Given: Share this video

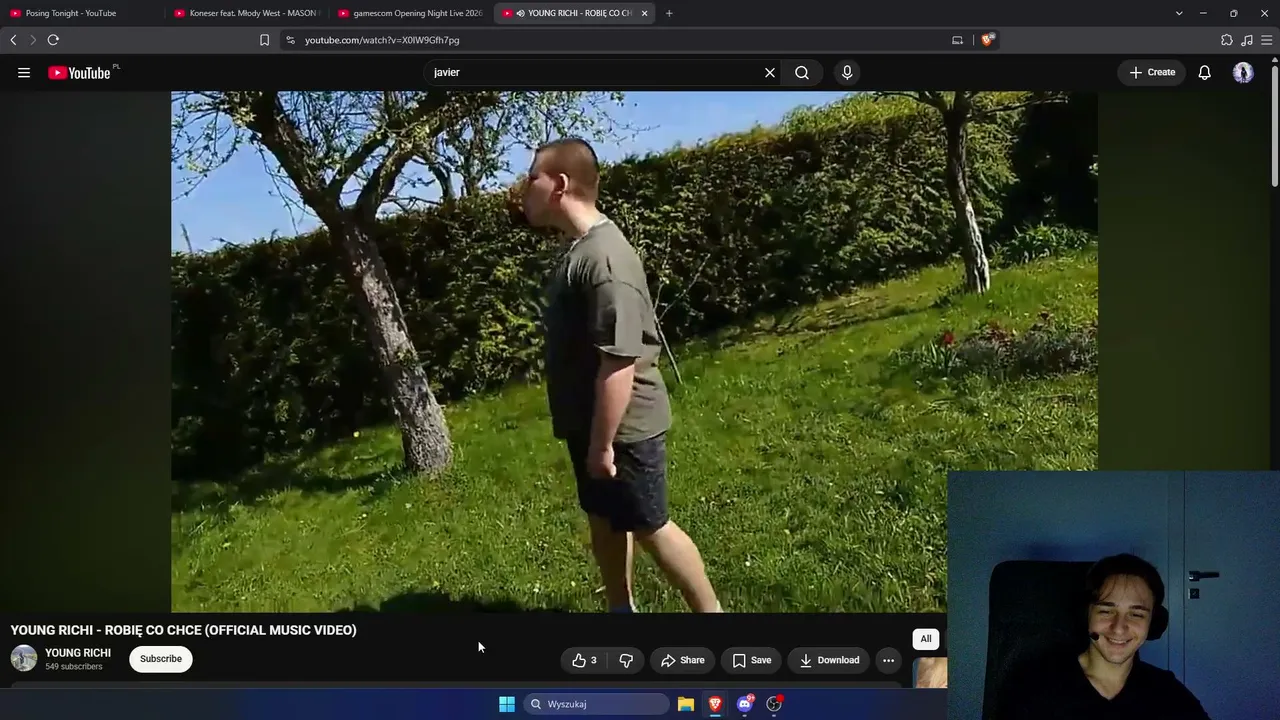Looking at the screenshot, I should tap(683, 660).
